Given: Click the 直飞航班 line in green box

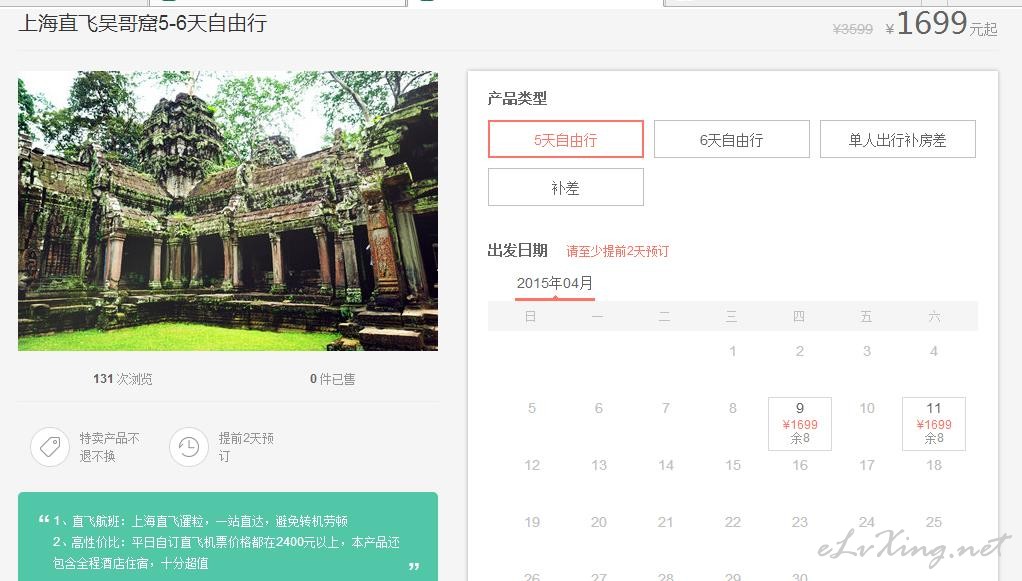Looking at the screenshot, I should pos(201,521).
